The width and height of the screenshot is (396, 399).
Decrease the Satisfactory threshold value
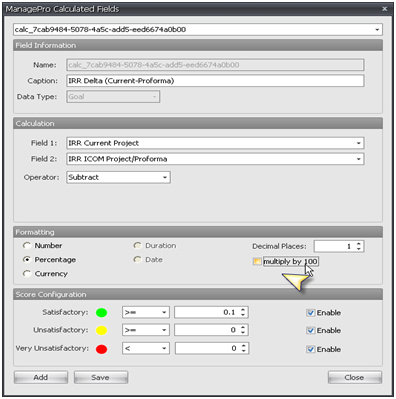(x=243, y=315)
